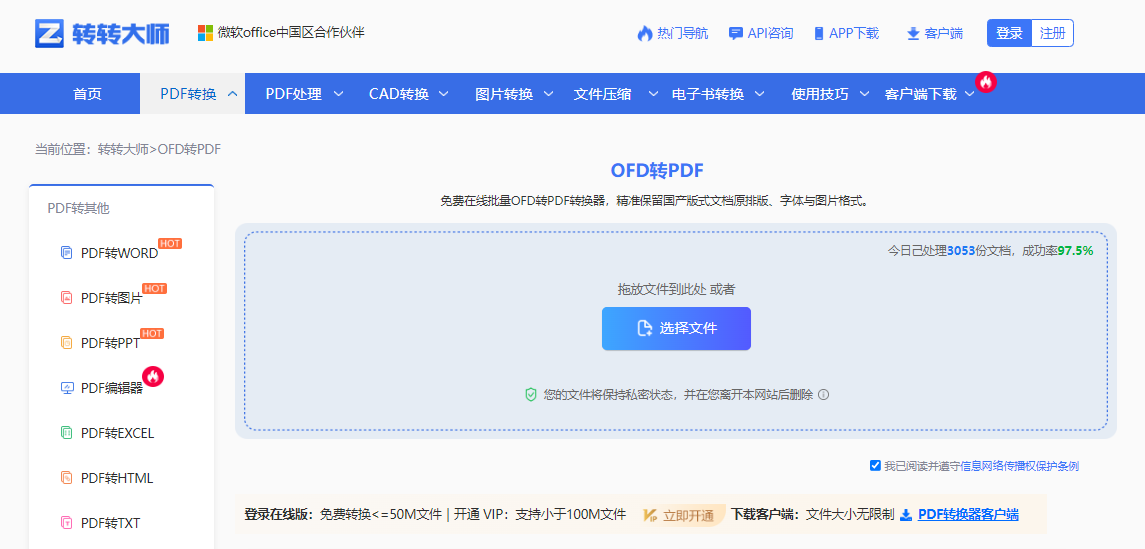Open the APP下载 link
This screenshot has height=549, width=1145.
click(x=854, y=34)
